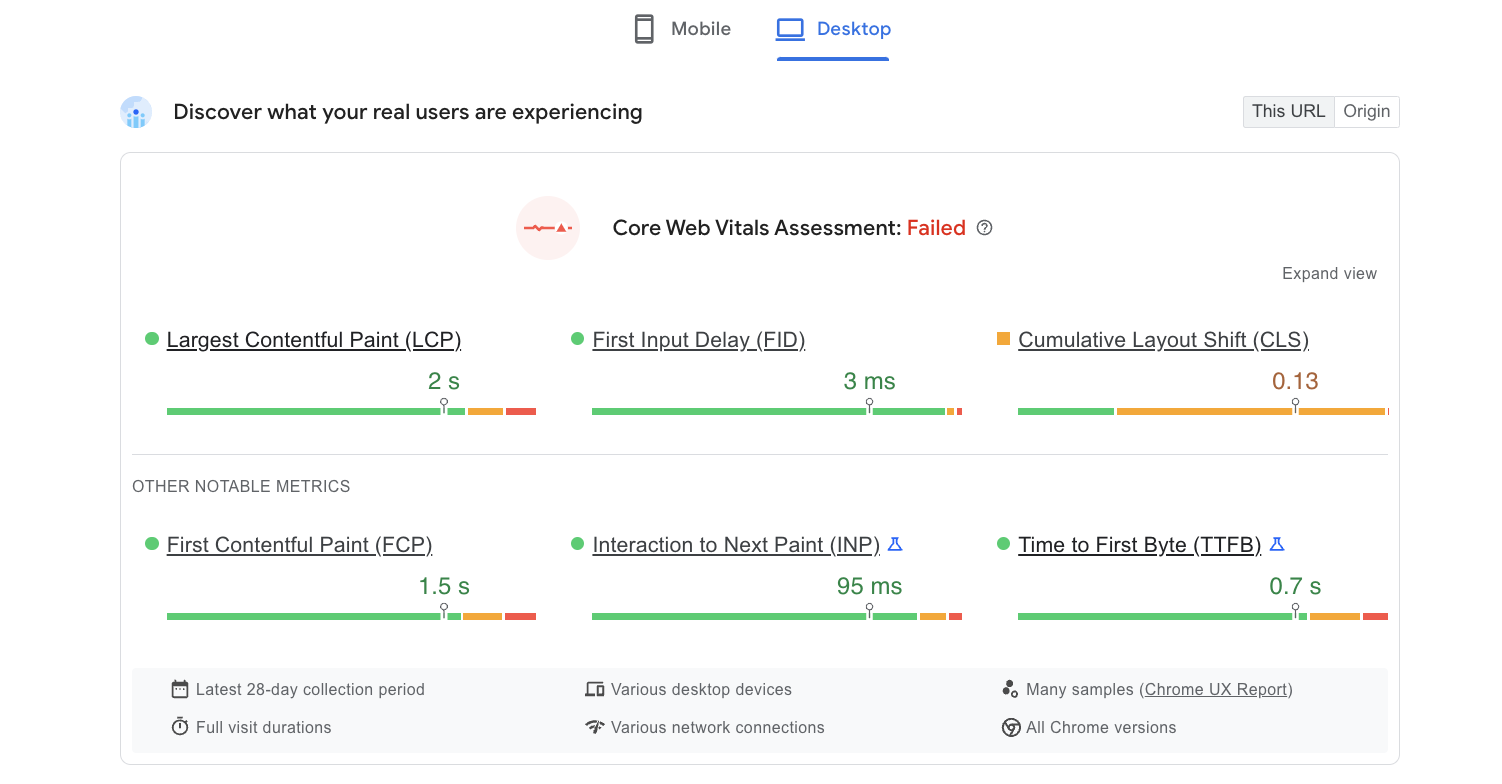Open the First Input Delay link
The height and width of the screenshot is (784, 1502).
[698, 340]
